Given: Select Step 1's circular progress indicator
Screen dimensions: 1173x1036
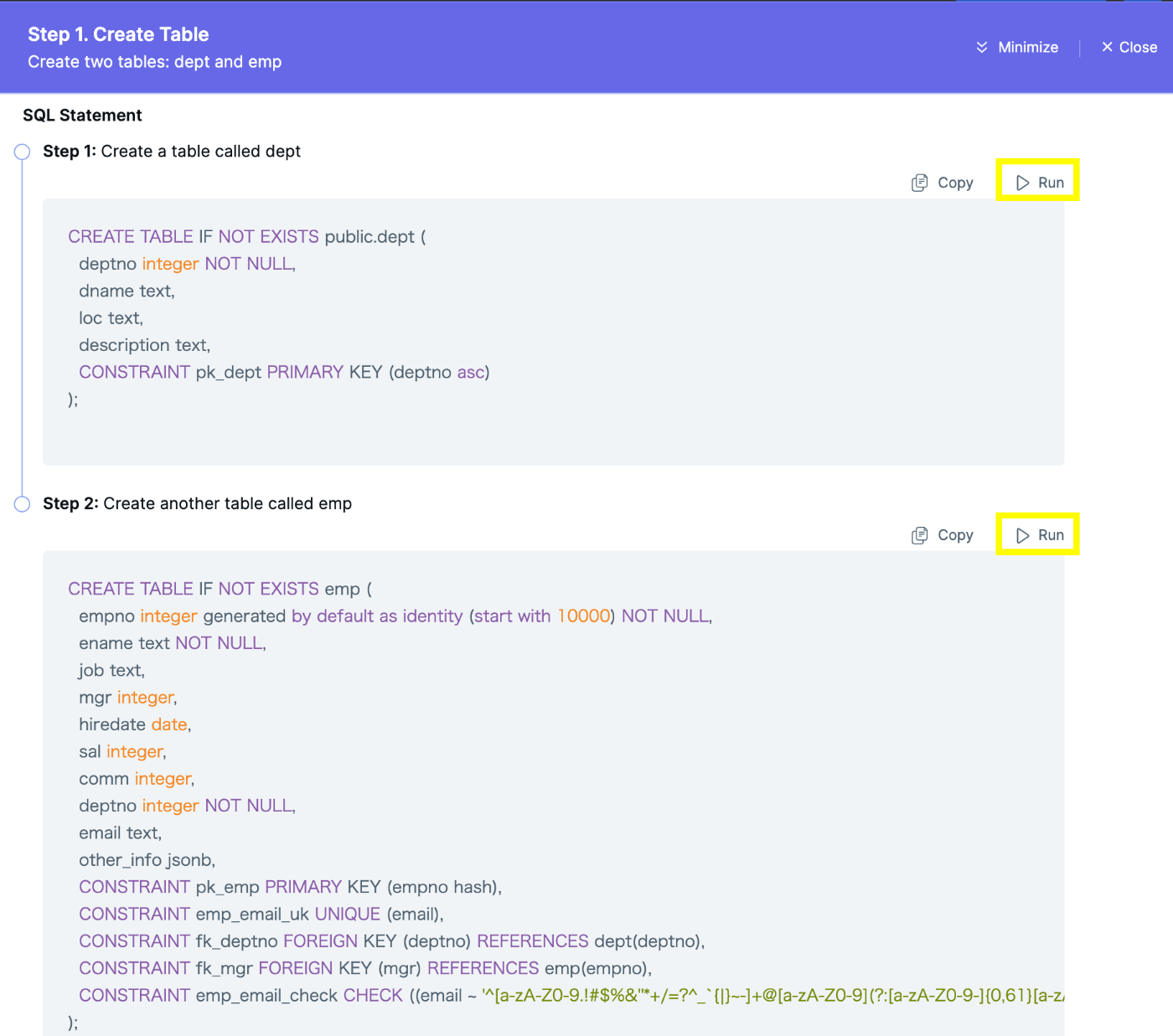Looking at the screenshot, I should pos(22,152).
